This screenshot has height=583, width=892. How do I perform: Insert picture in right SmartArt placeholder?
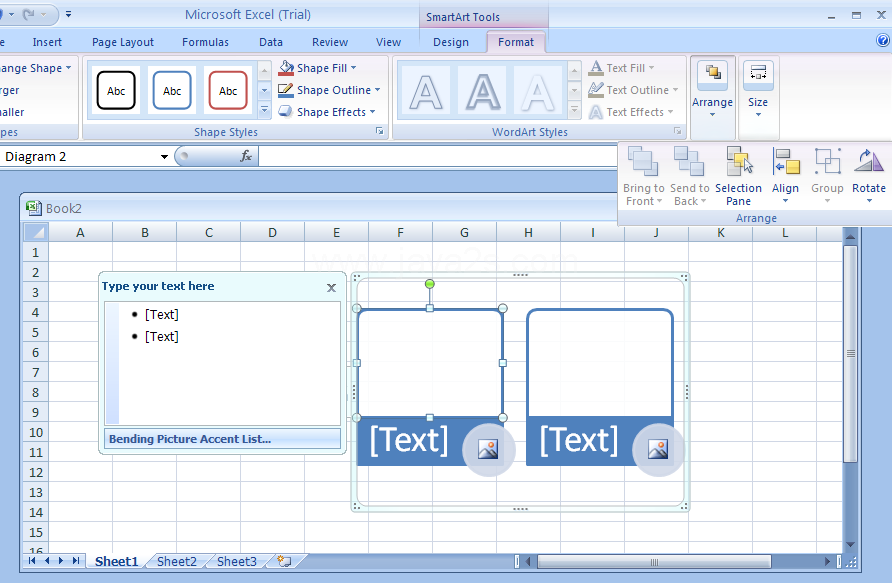click(658, 450)
